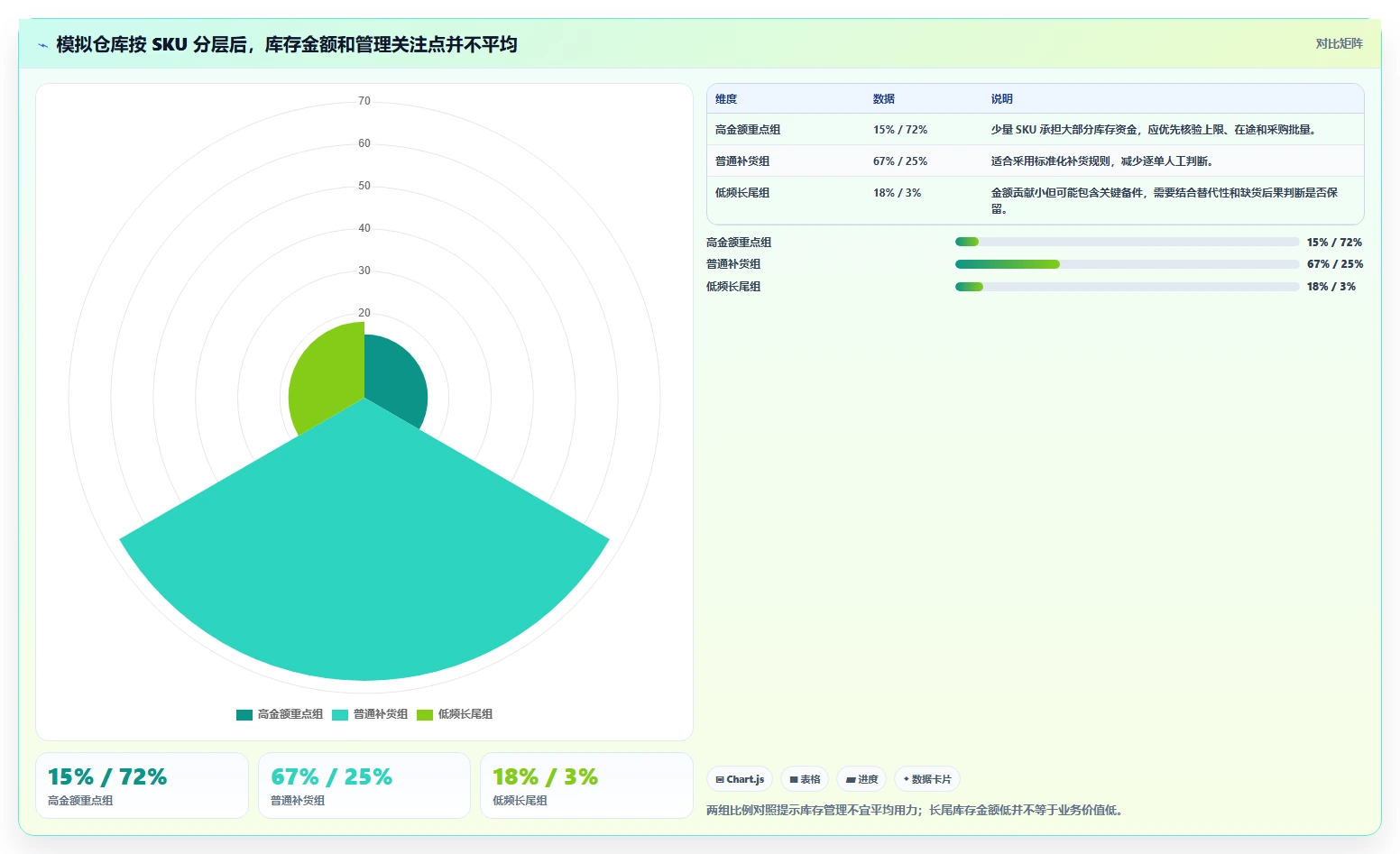The height and width of the screenshot is (854, 1400).
Task: Click 高金额重点组 legend label
Action: point(290,714)
